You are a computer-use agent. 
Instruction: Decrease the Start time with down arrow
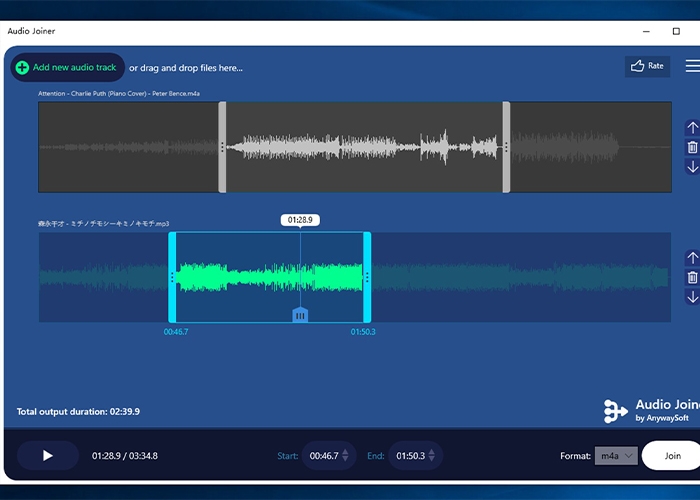[x=345, y=459]
